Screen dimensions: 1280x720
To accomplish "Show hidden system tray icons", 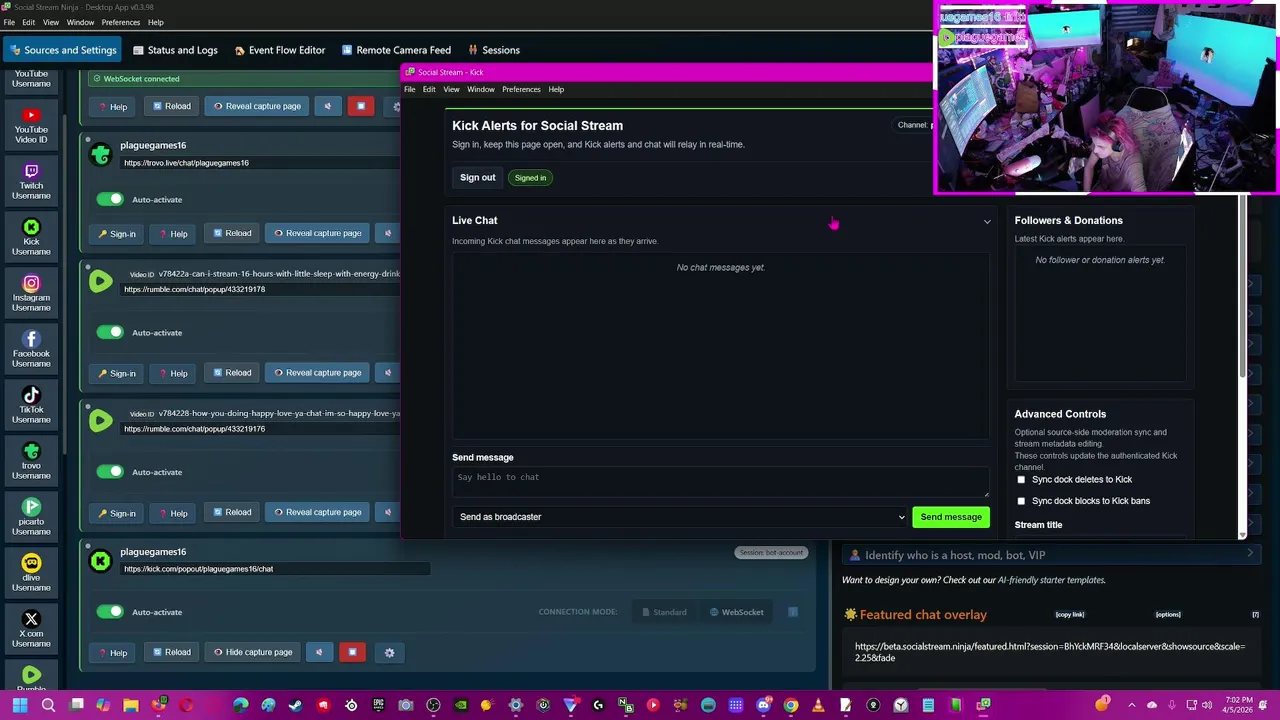I will 1131,705.
